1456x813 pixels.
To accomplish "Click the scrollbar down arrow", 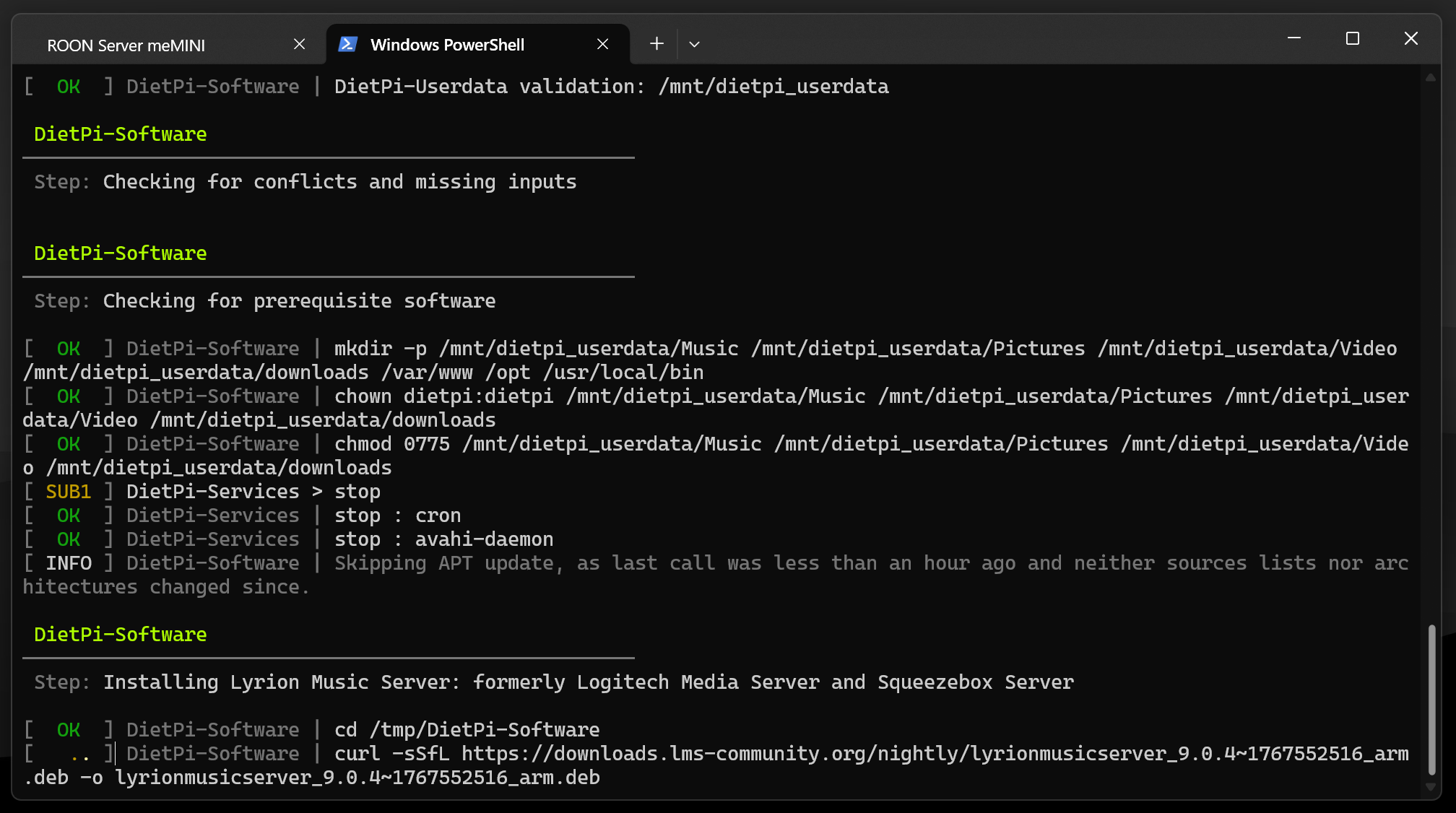I will 1431,787.
